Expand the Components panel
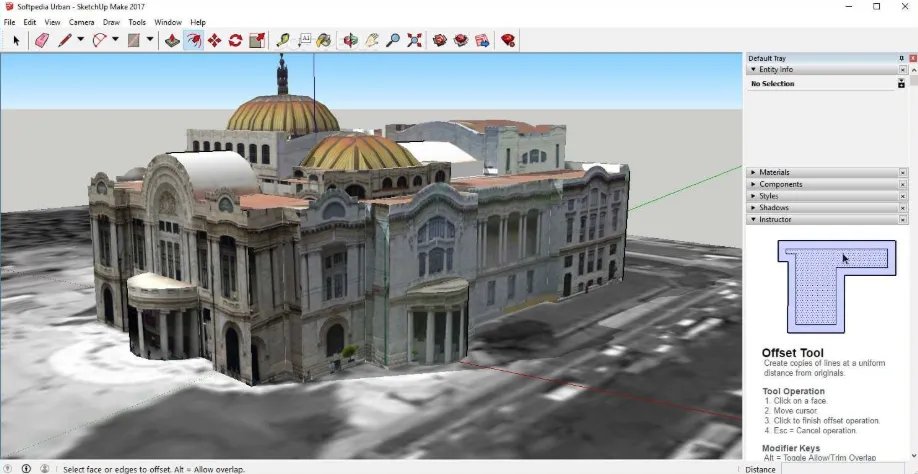The height and width of the screenshot is (474, 918). 753,184
